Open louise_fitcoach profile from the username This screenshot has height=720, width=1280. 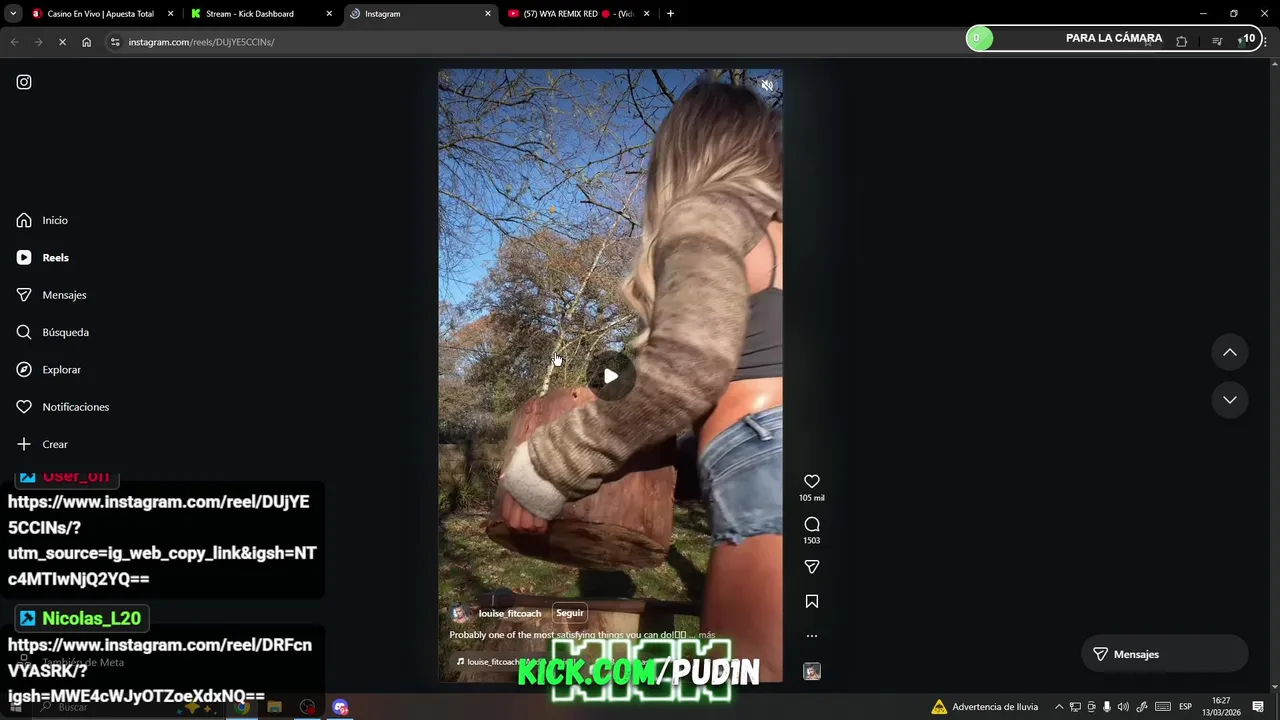point(509,613)
